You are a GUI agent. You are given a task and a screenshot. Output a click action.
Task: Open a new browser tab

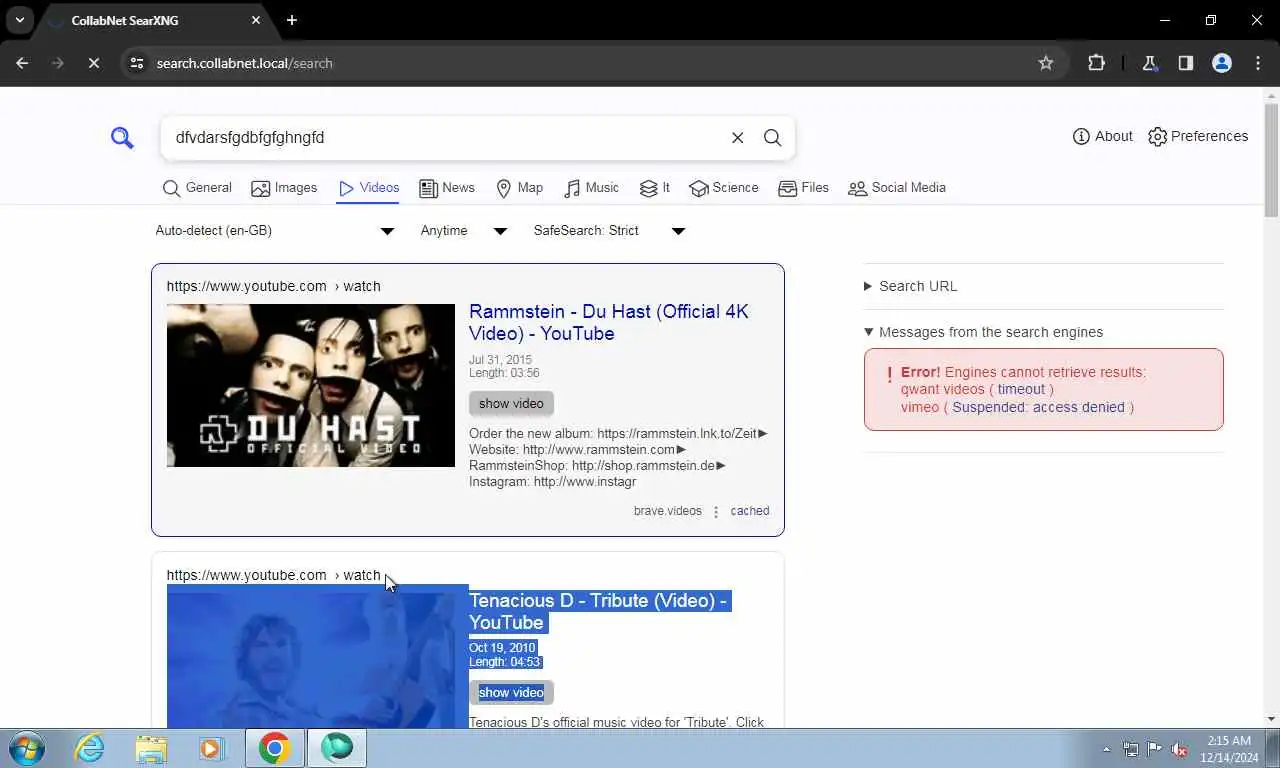(291, 20)
